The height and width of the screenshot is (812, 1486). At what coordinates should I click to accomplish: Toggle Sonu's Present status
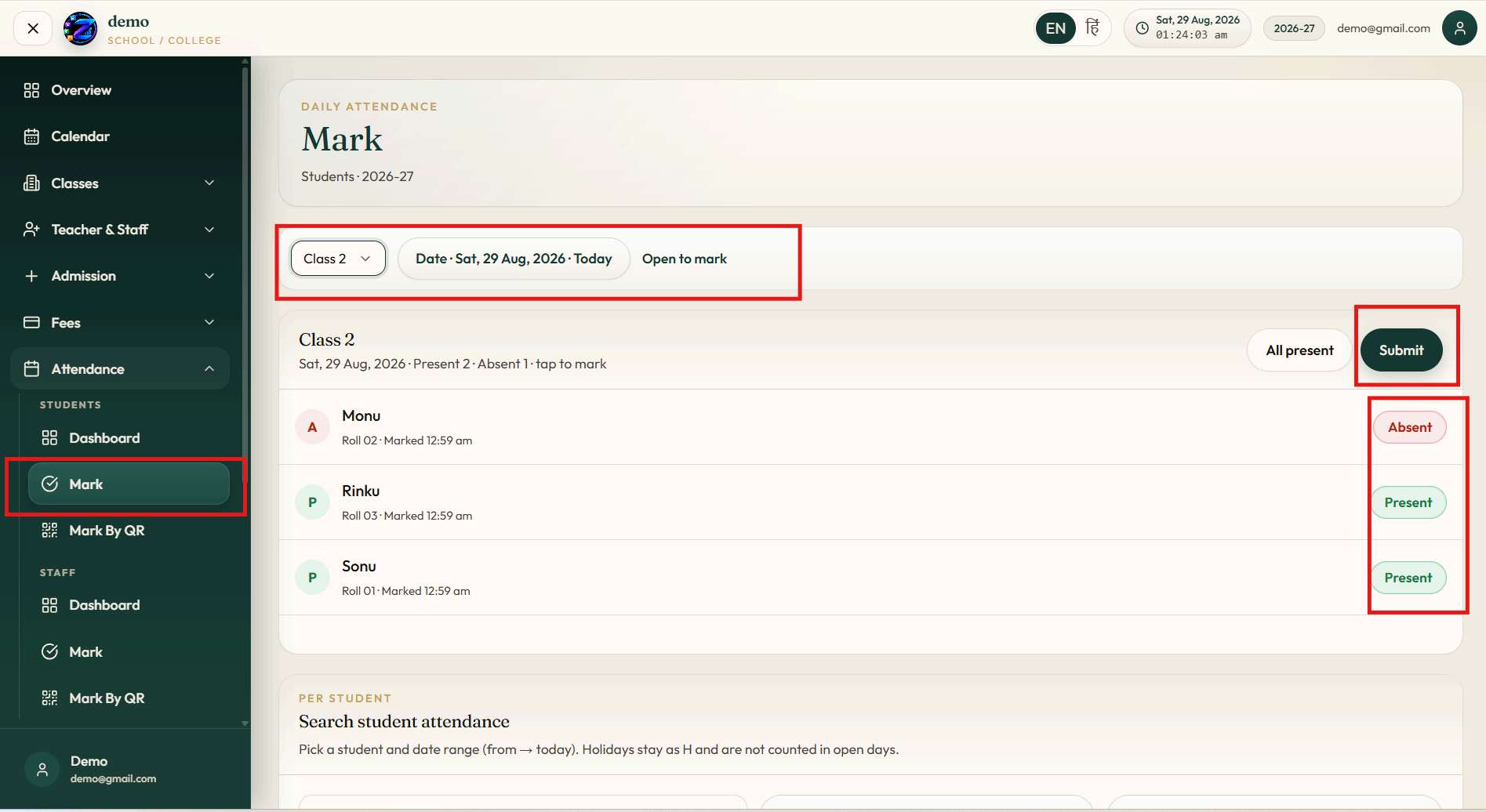1408,578
